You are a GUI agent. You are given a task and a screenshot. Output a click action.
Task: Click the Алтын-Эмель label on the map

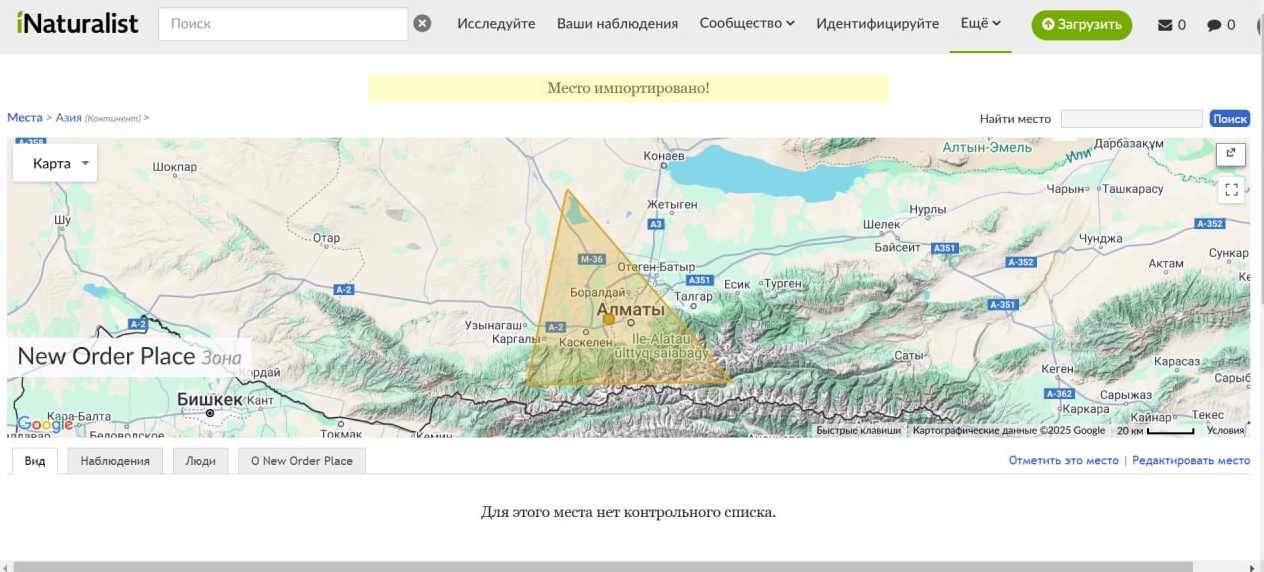coord(987,148)
